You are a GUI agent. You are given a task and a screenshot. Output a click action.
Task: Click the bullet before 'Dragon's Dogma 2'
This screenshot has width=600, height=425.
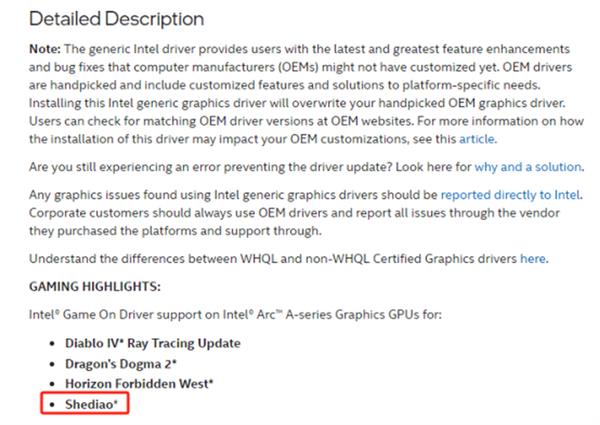pos(52,364)
